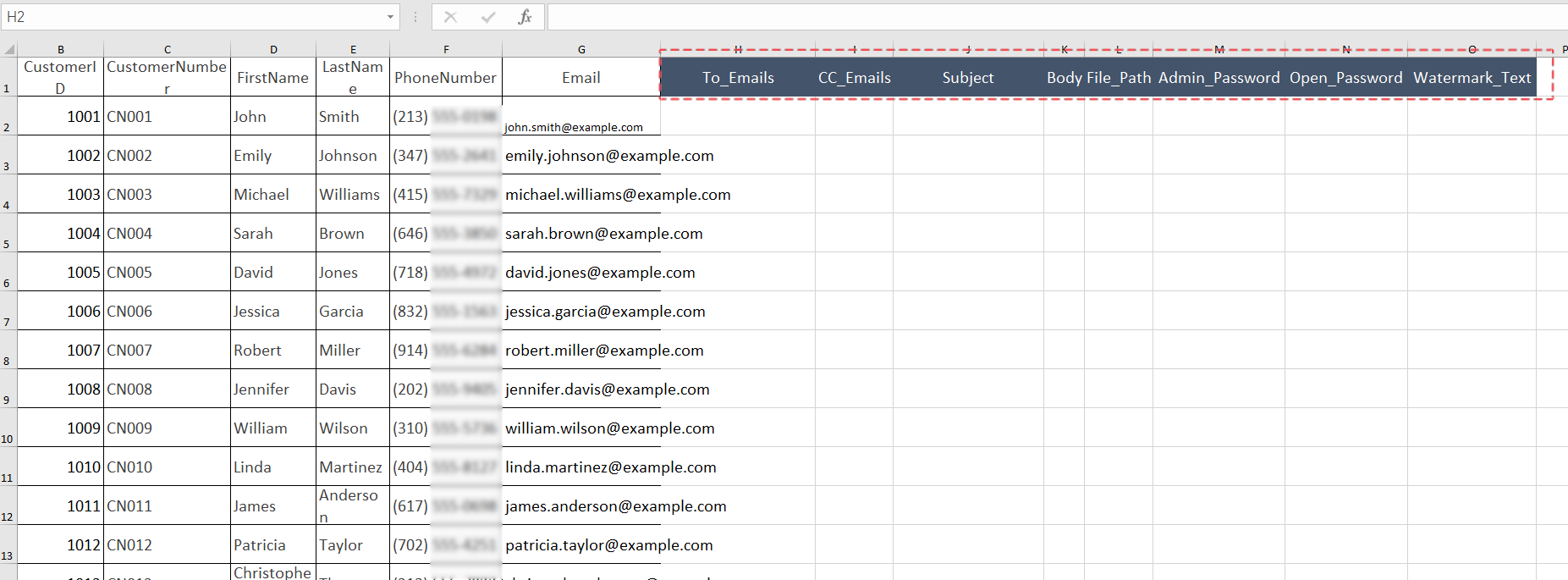The image size is (1568, 580).
Task: Select the Body header cell
Action: [x=1065, y=77]
